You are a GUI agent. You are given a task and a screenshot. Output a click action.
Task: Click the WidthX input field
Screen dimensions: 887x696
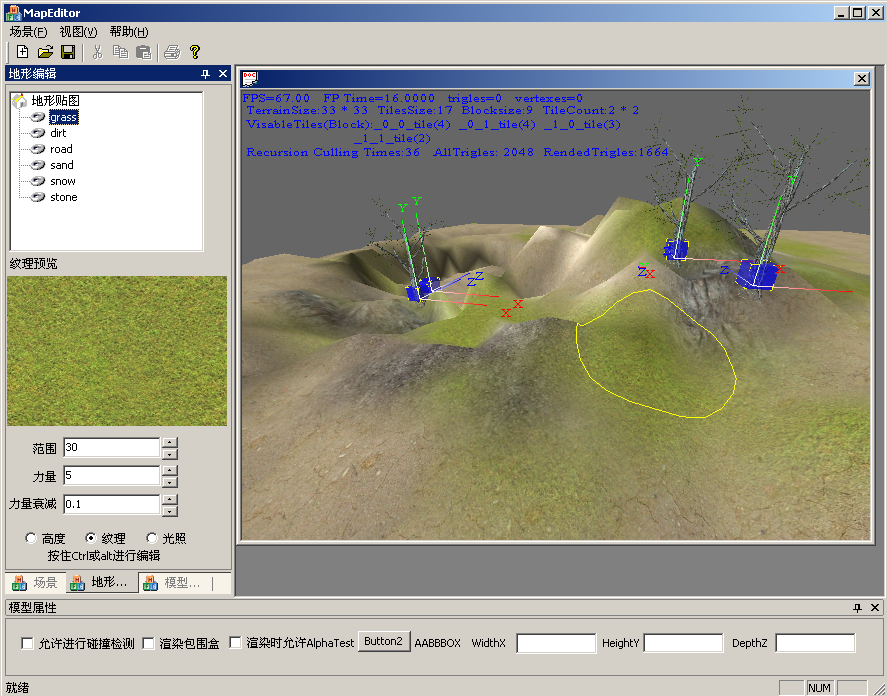click(556, 643)
